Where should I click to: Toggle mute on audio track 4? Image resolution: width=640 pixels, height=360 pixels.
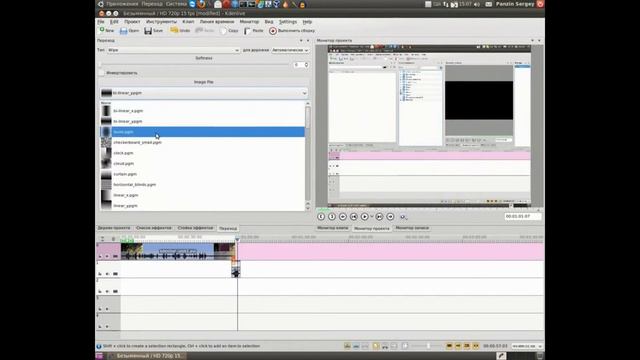point(107,327)
